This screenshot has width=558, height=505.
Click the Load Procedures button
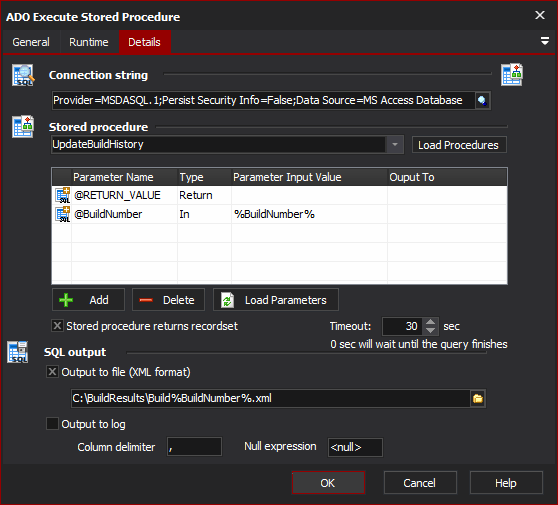pos(459,145)
